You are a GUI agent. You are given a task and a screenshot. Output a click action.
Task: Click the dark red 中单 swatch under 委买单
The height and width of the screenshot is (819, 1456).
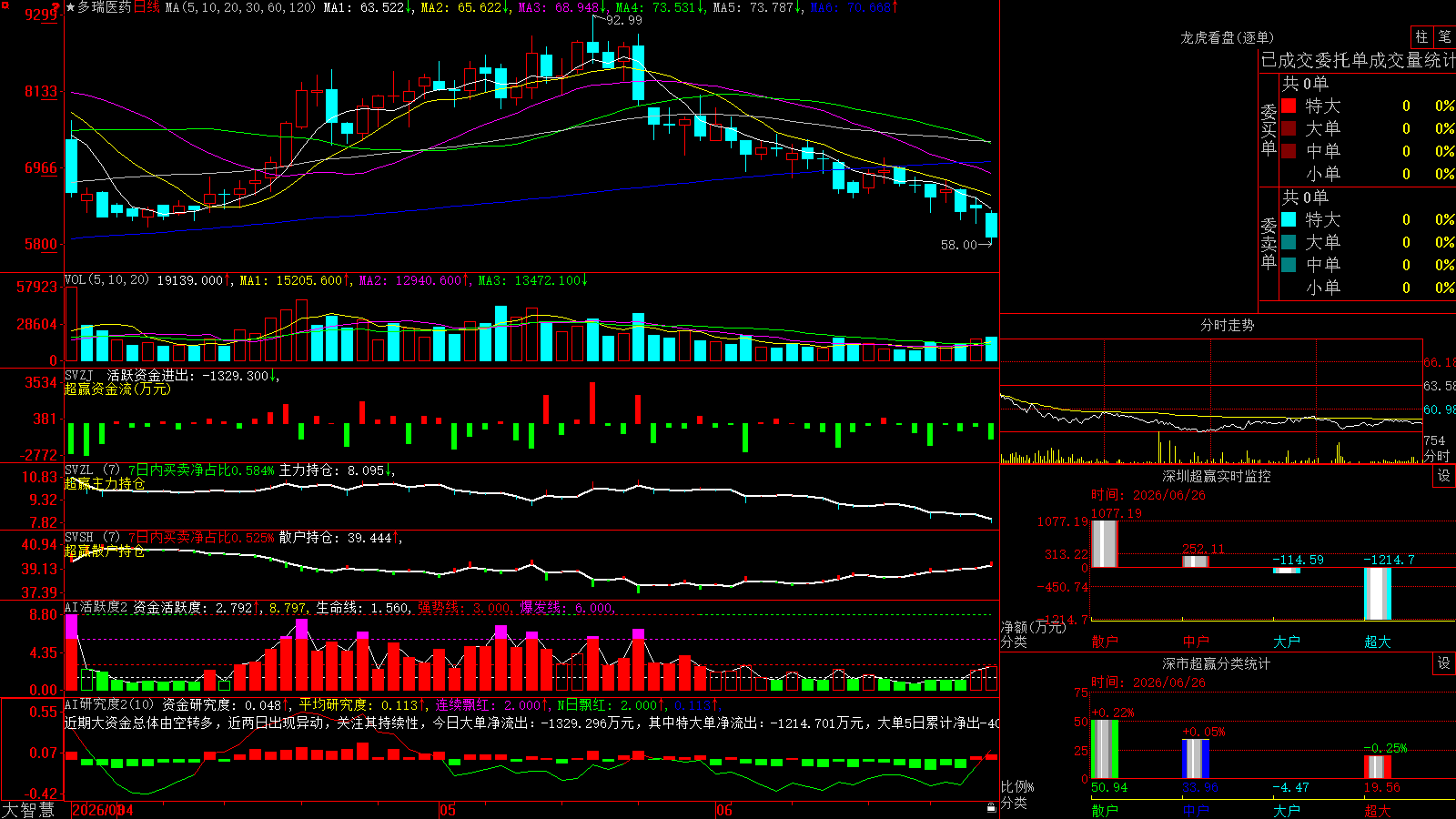click(x=1289, y=151)
